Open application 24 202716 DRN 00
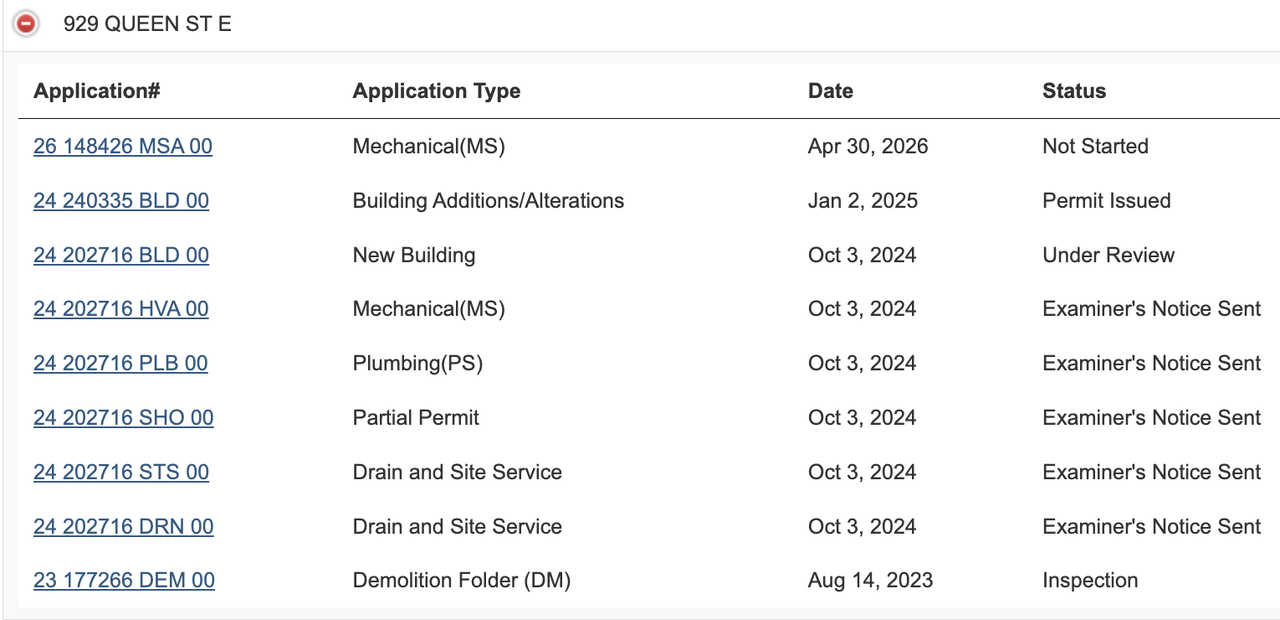This screenshot has width=1280, height=620. pos(124,526)
